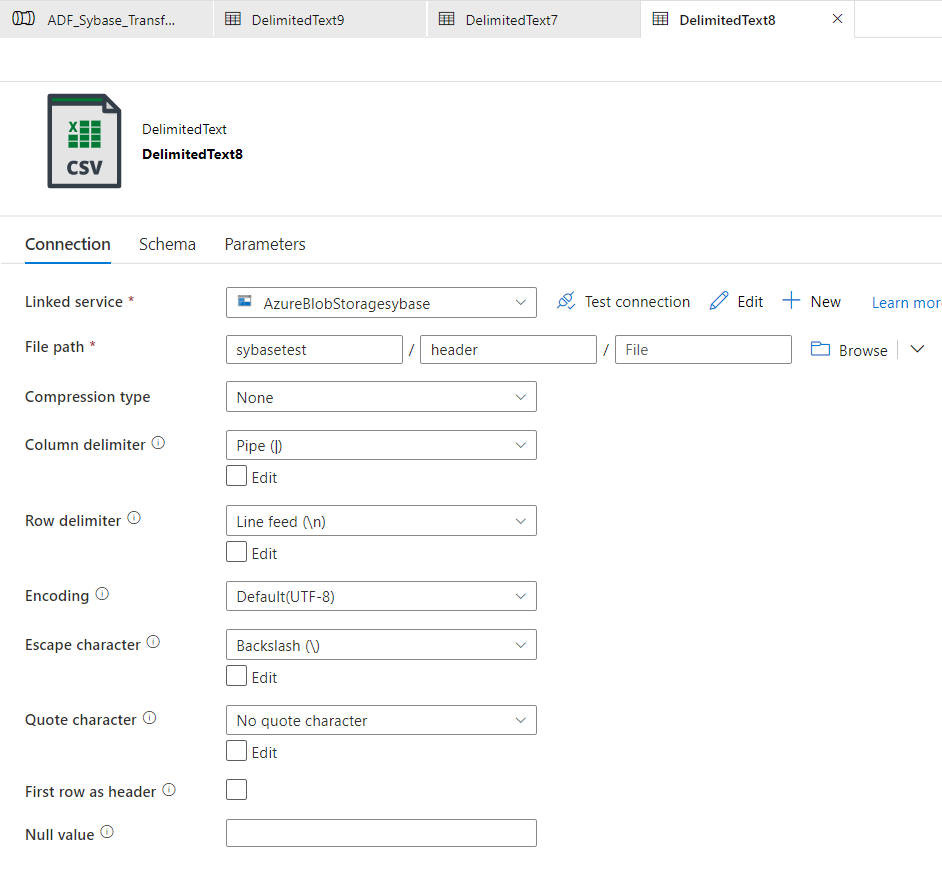
Task: Open the Quote character dropdown
Action: pos(381,720)
